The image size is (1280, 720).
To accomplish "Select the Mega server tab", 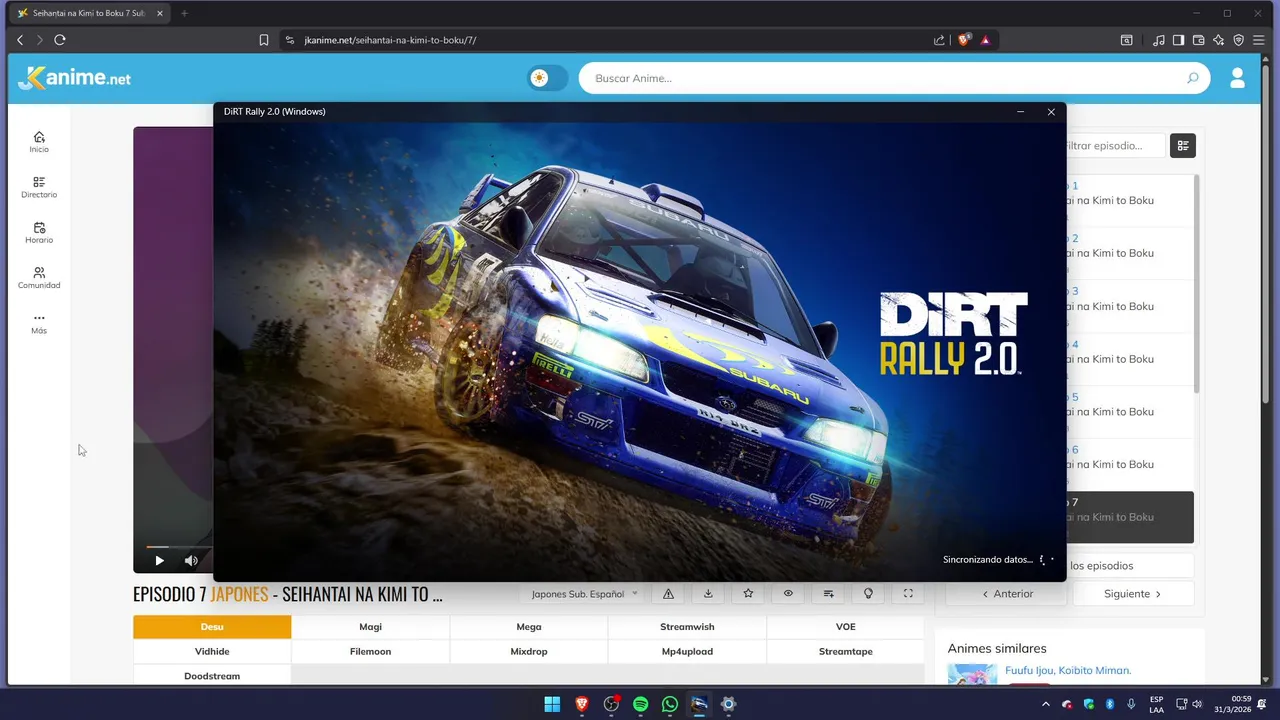I will point(529,627).
